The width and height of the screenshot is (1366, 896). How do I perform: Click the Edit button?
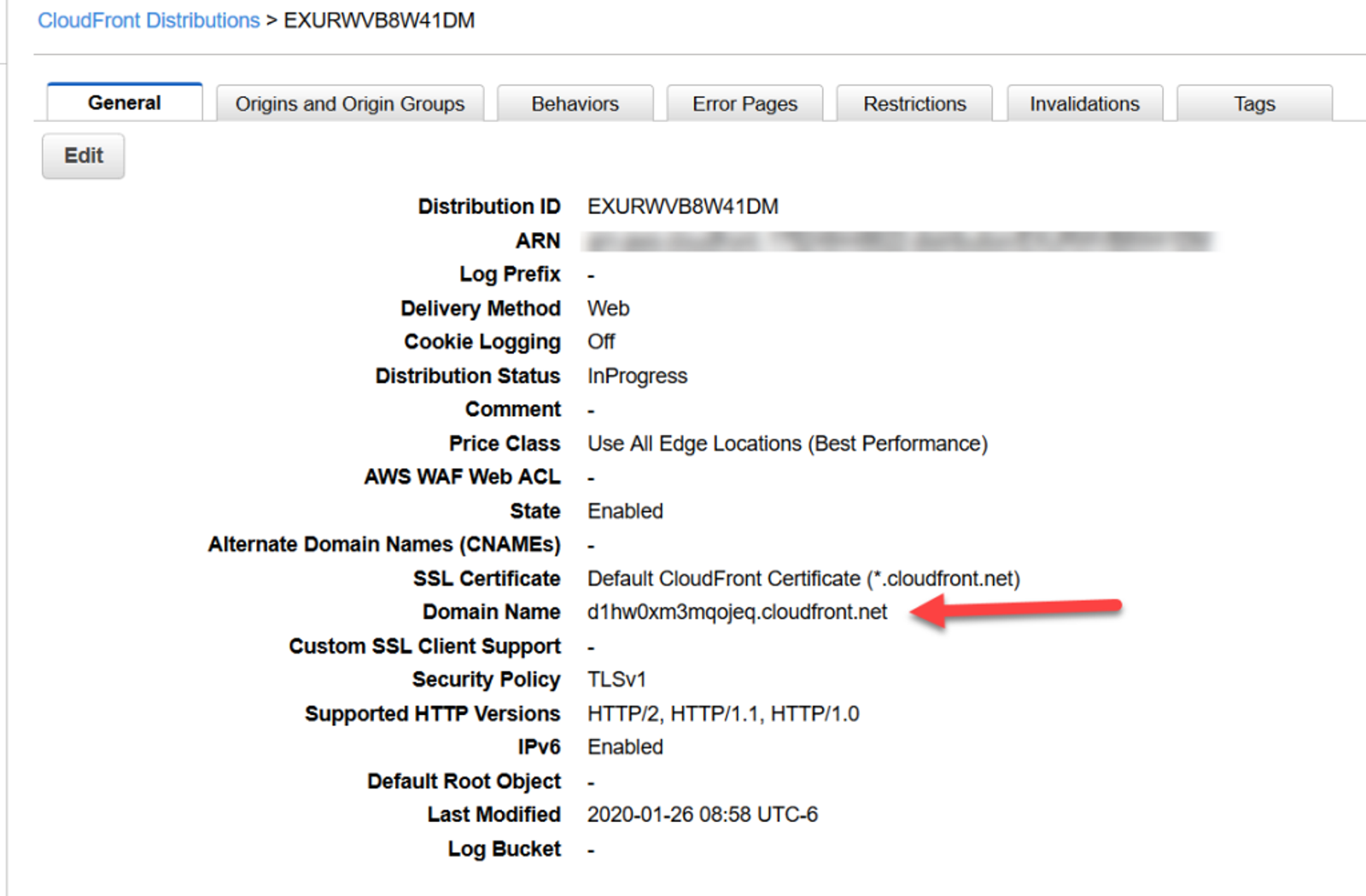[84, 155]
